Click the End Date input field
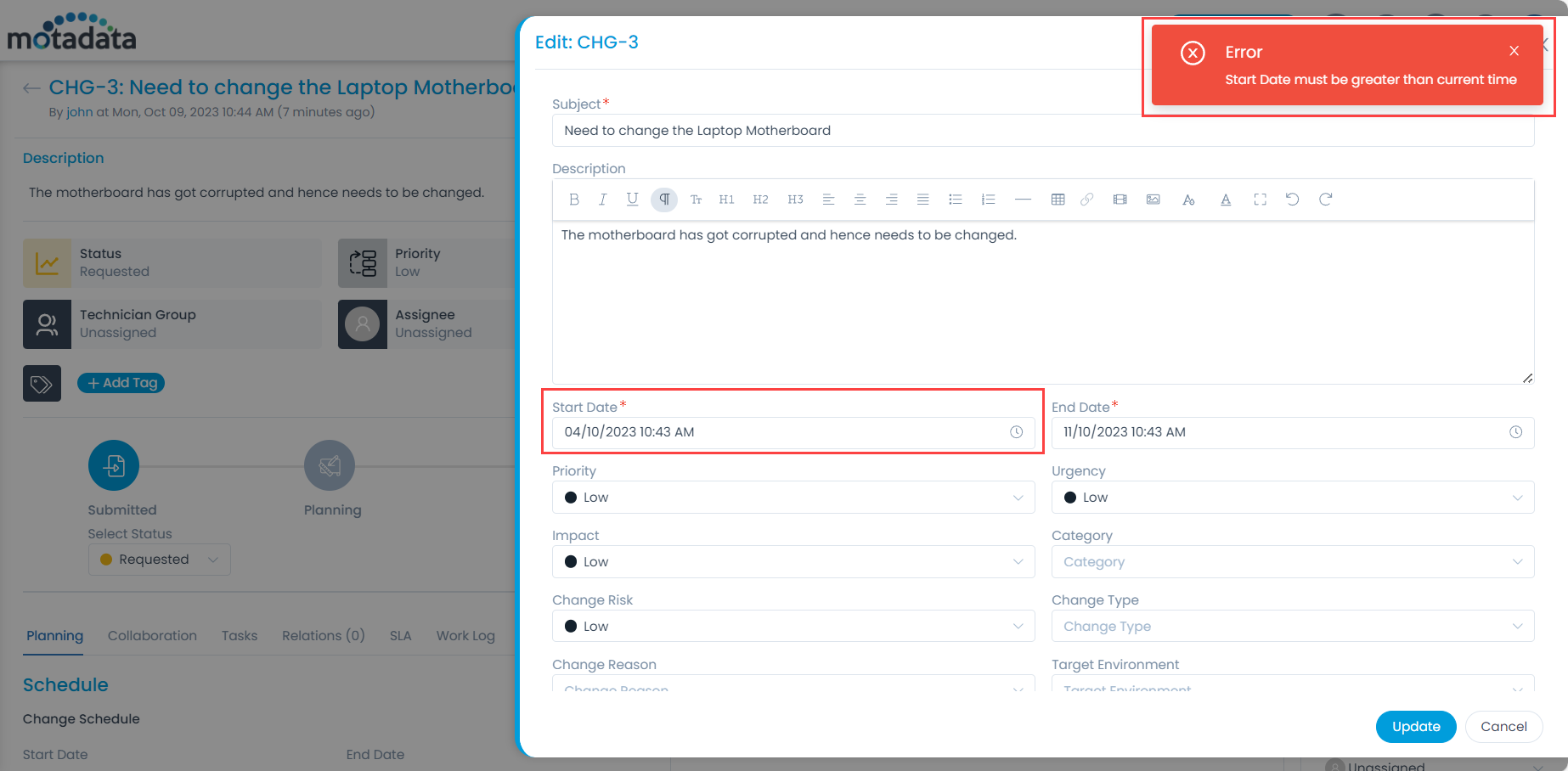 [x=1293, y=432]
